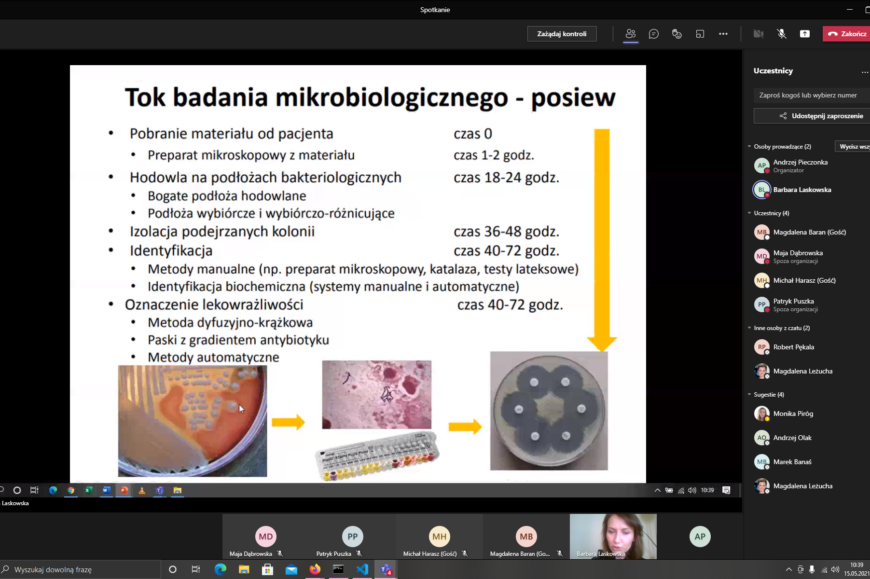Open the terminal icon in taskbar

[338, 570]
